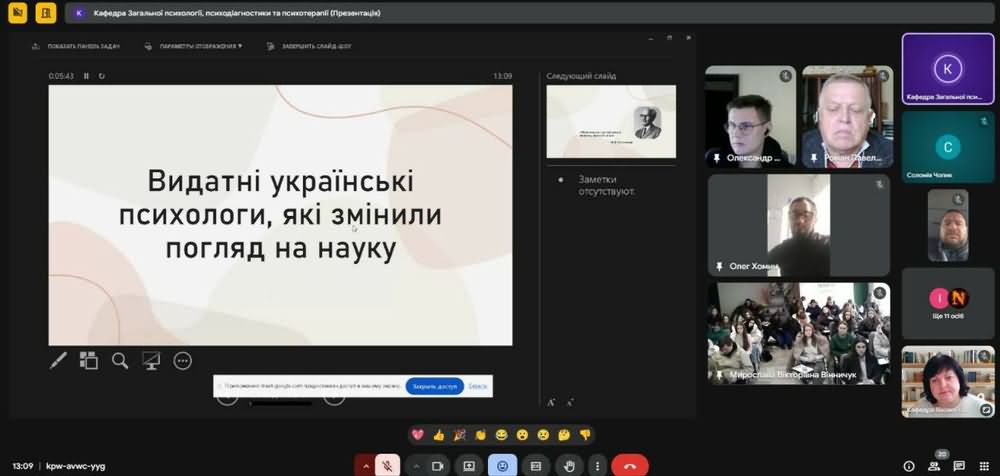Open meeting details info icon

[x=908, y=466]
